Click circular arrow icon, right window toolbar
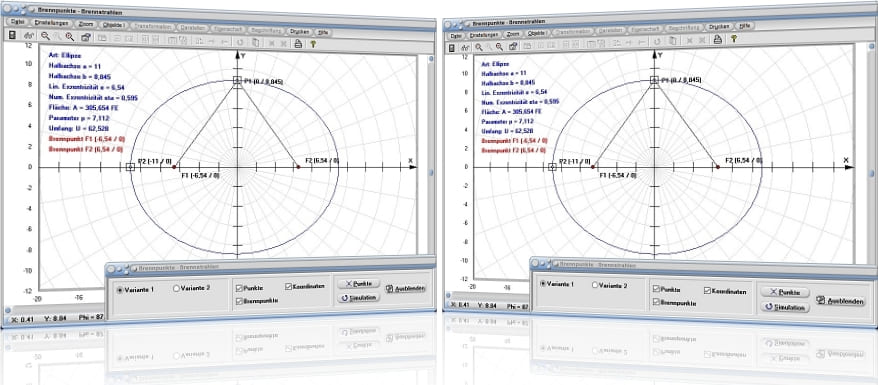 [656, 41]
